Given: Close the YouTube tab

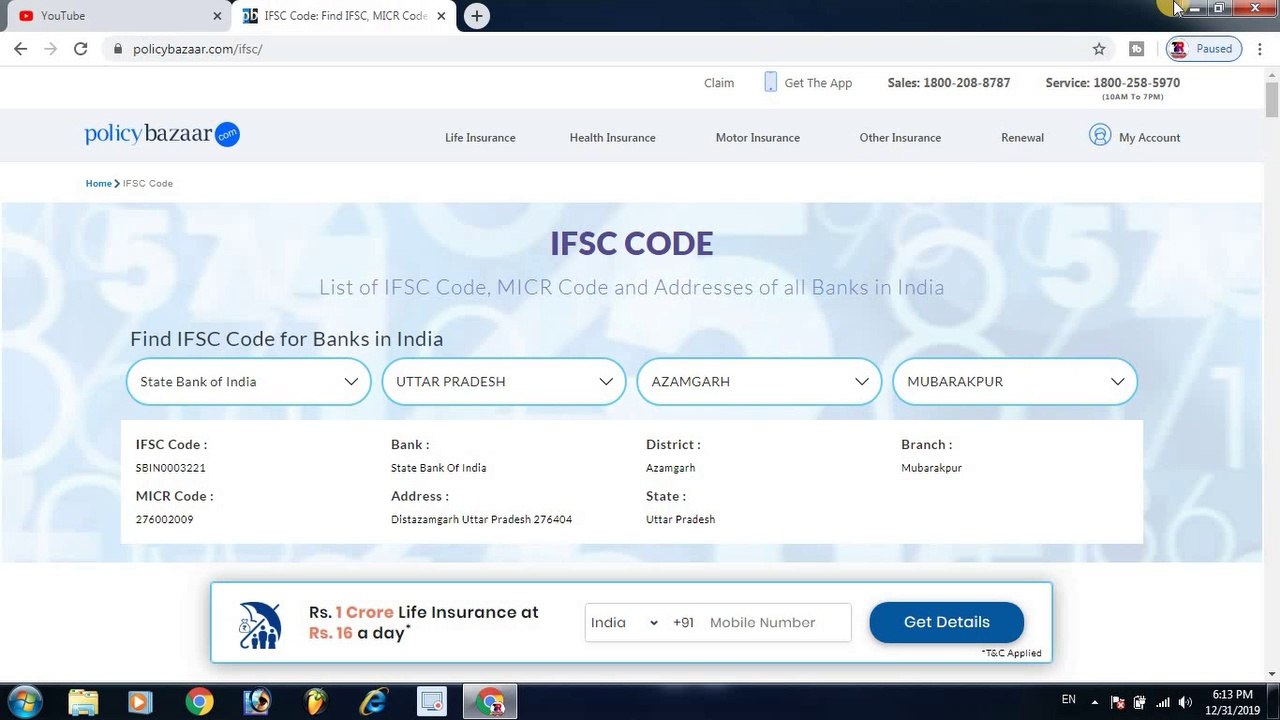Looking at the screenshot, I should pyautogui.click(x=218, y=16).
